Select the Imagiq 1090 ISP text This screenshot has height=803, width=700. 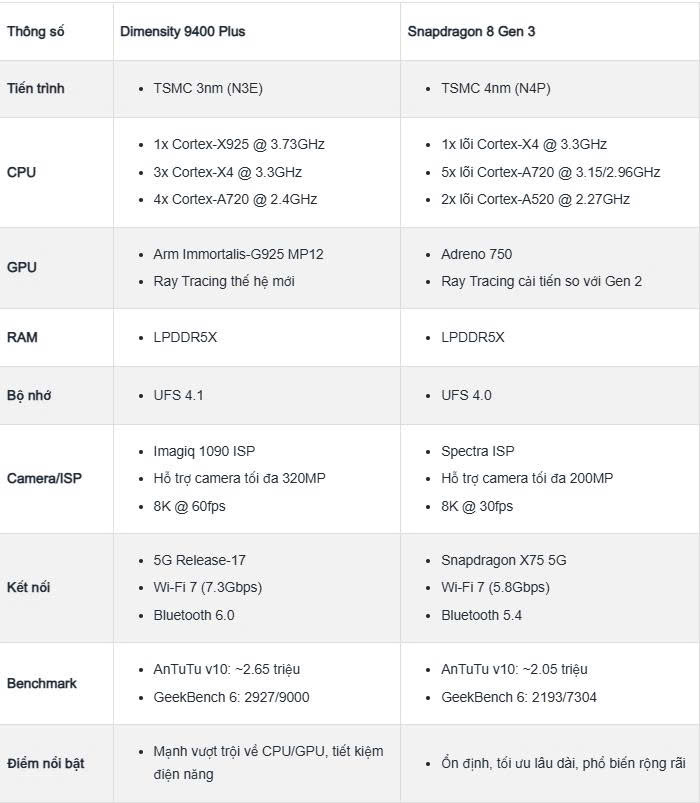click(x=206, y=451)
